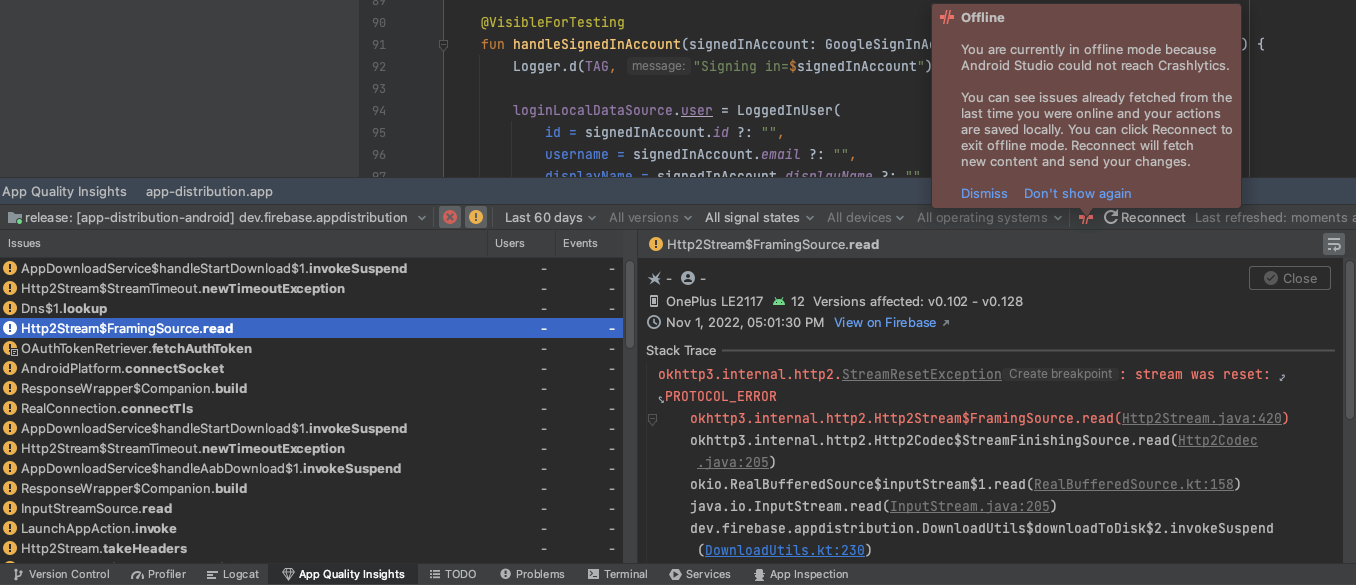Screen dimensions: 1356x585
Task: Switch to the app-distribution.app tab
Action: [209, 191]
